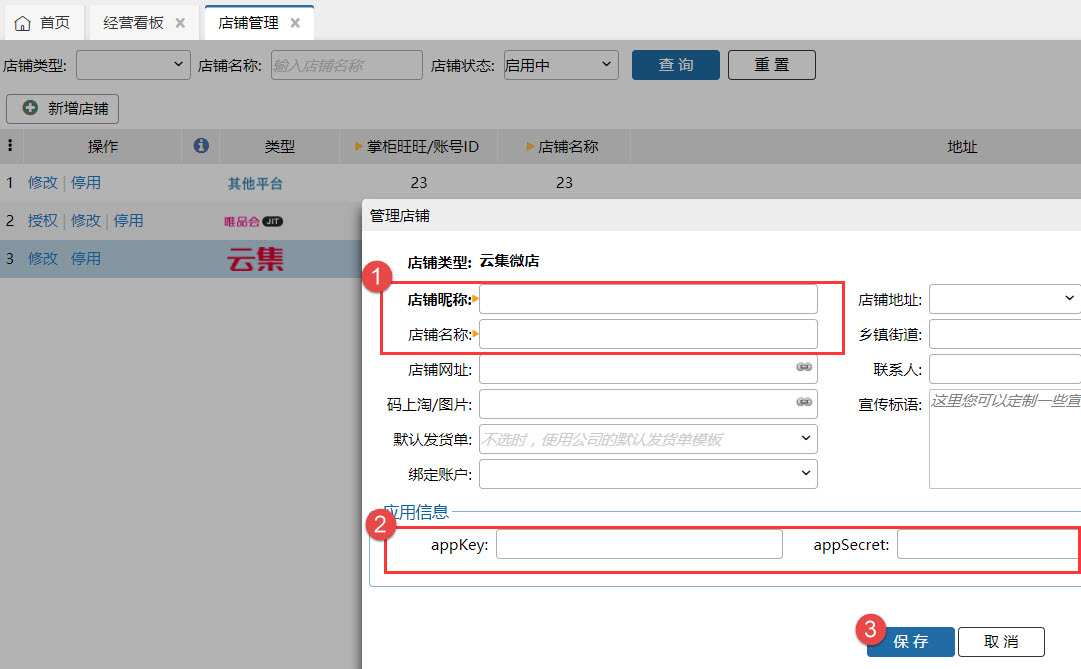Focus the dialog 店铺名称 input field
The width and height of the screenshot is (1081, 669).
(648, 334)
